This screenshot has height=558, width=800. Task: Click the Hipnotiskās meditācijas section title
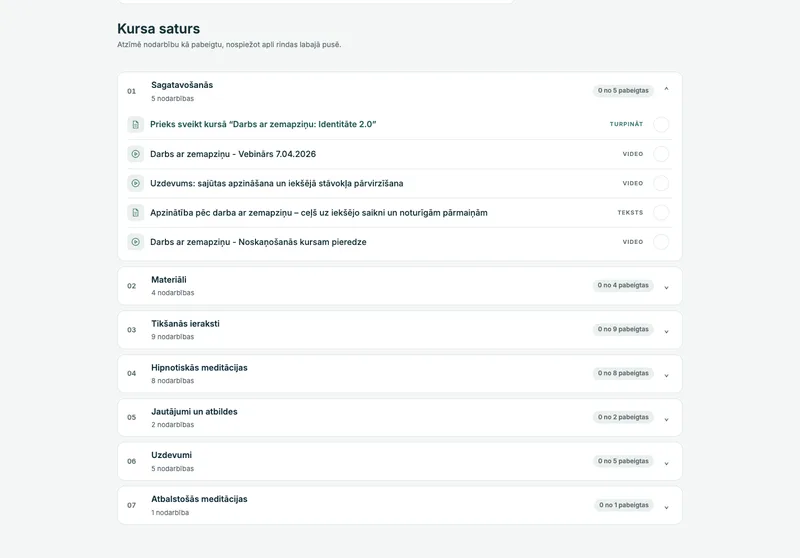[199, 367]
